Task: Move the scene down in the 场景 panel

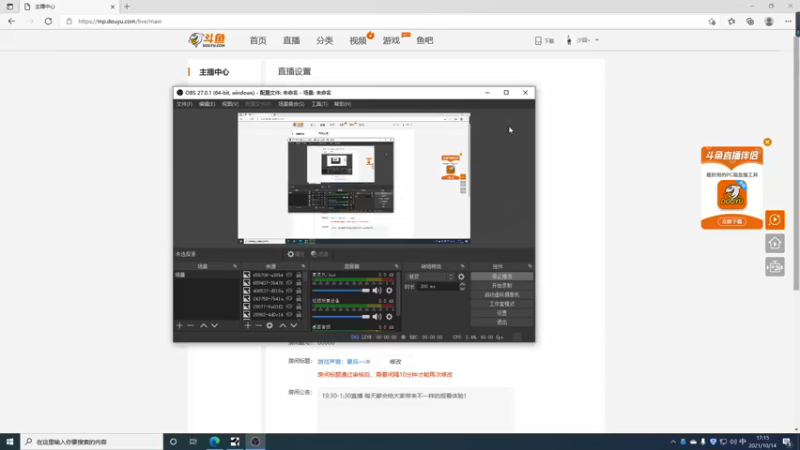Action: click(x=215, y=326)
